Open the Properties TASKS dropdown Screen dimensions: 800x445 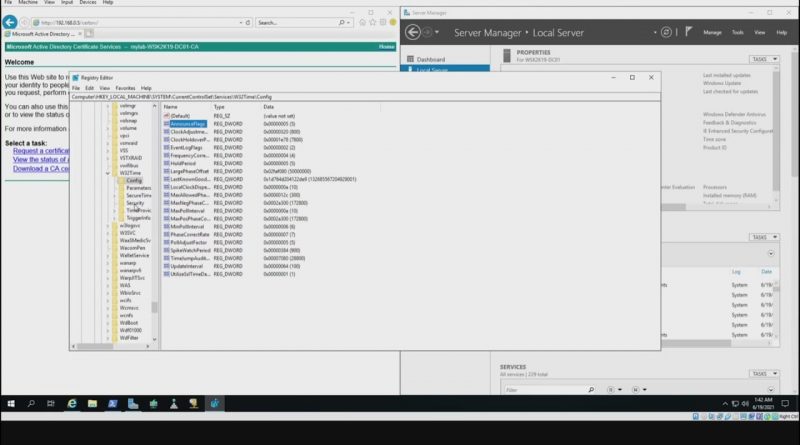(x=764, y=59)
